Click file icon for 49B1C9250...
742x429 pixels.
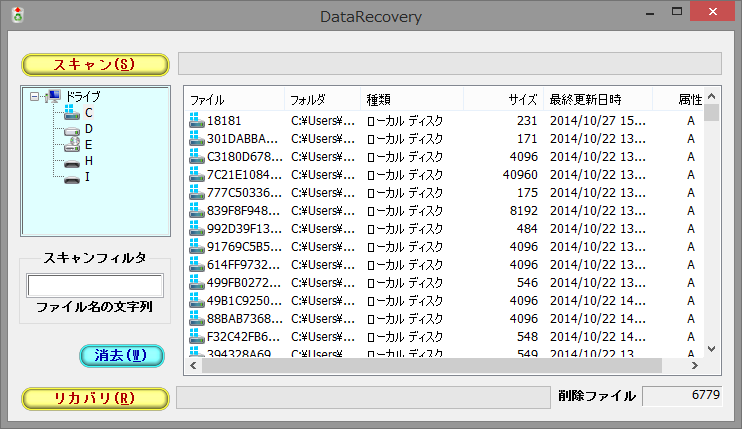pos(196,300)
